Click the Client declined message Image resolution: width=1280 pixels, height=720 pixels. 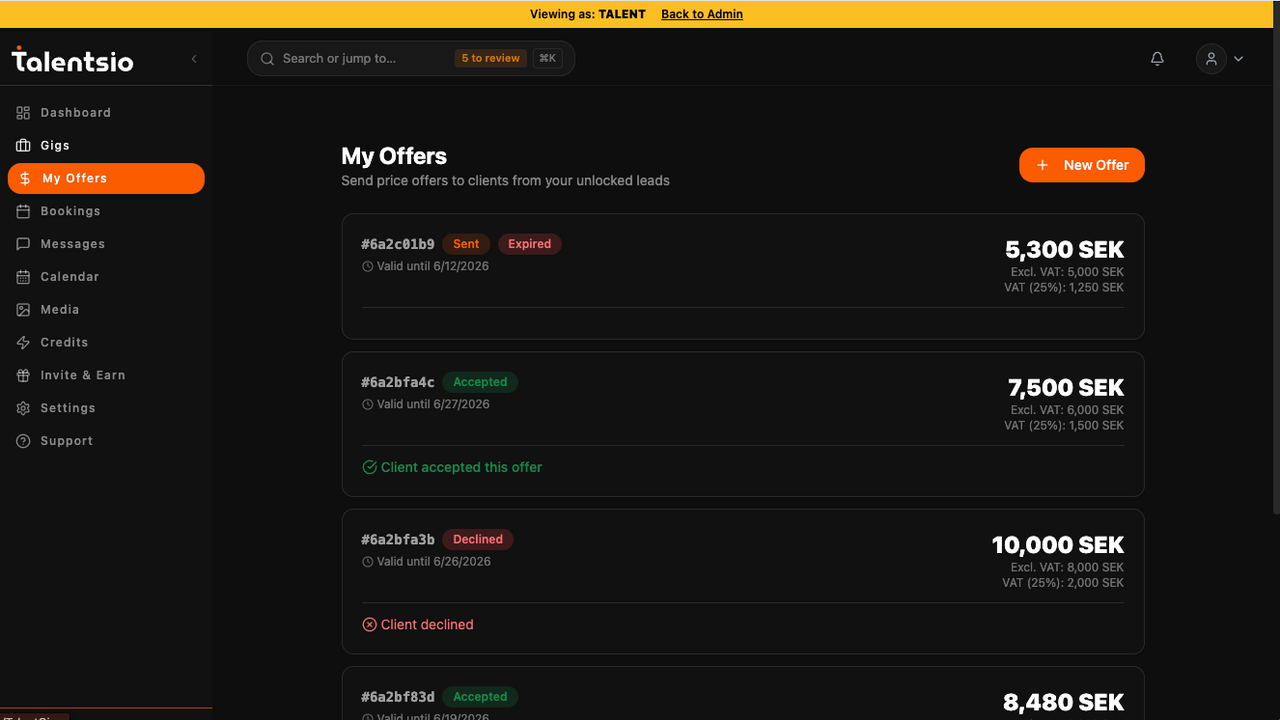coord(418,625)
